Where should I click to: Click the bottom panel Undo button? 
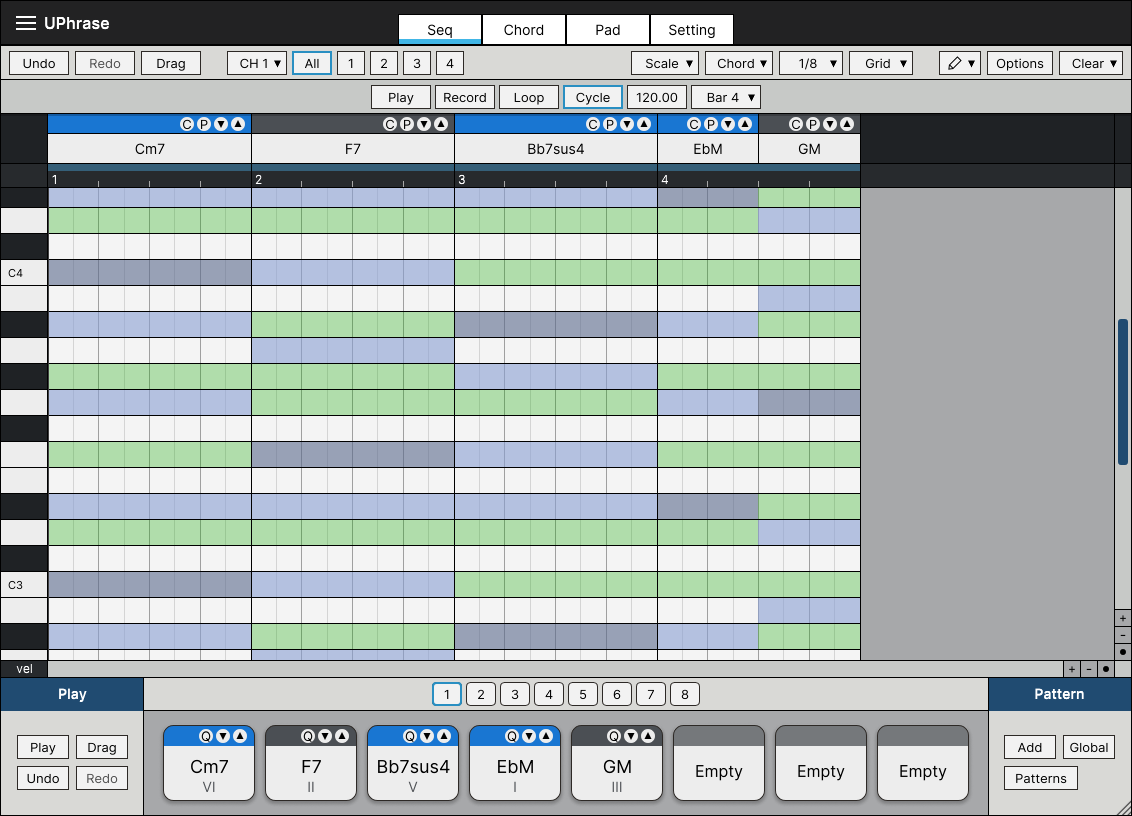[43, 778]
